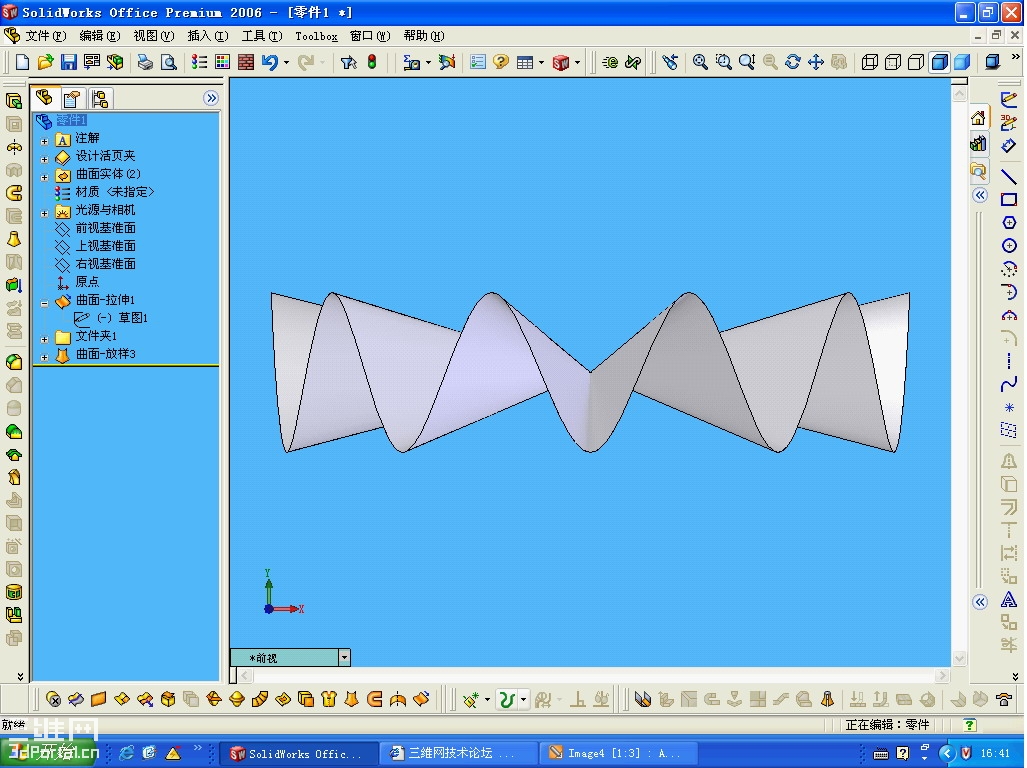Click the Rebuild traffic light icon
This screenshot has width=1027, height=768.
click(x=372, y=62)
